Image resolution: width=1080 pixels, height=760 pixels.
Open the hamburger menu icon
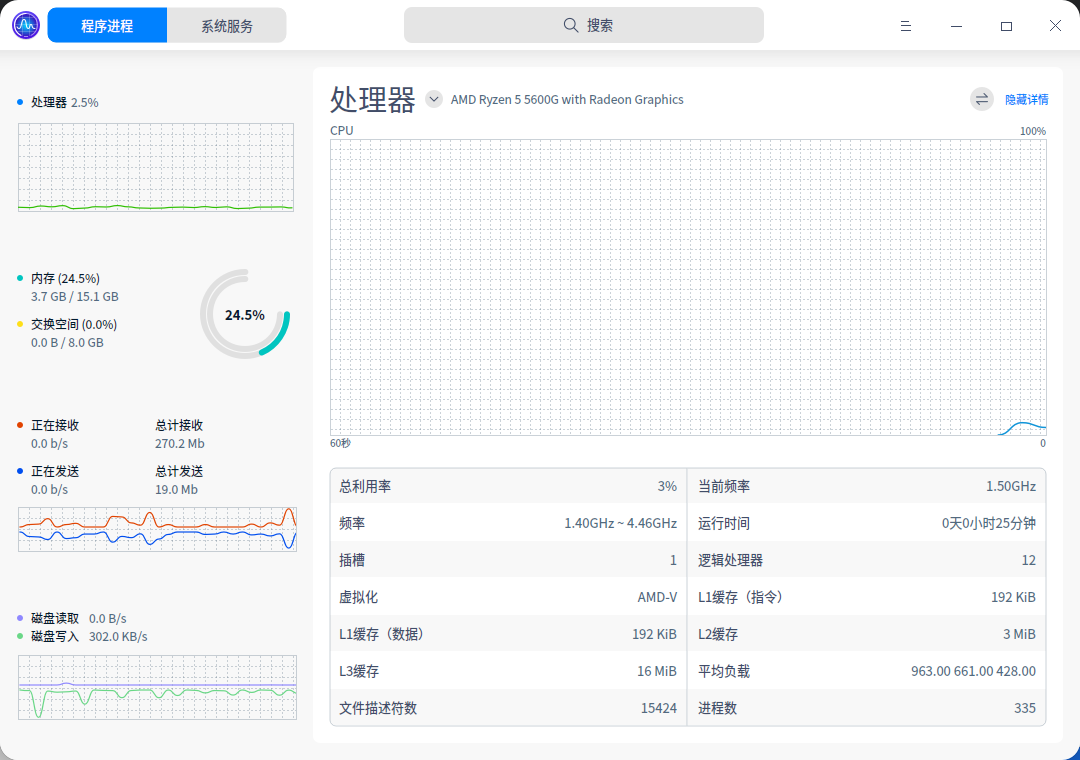(905, 25)
